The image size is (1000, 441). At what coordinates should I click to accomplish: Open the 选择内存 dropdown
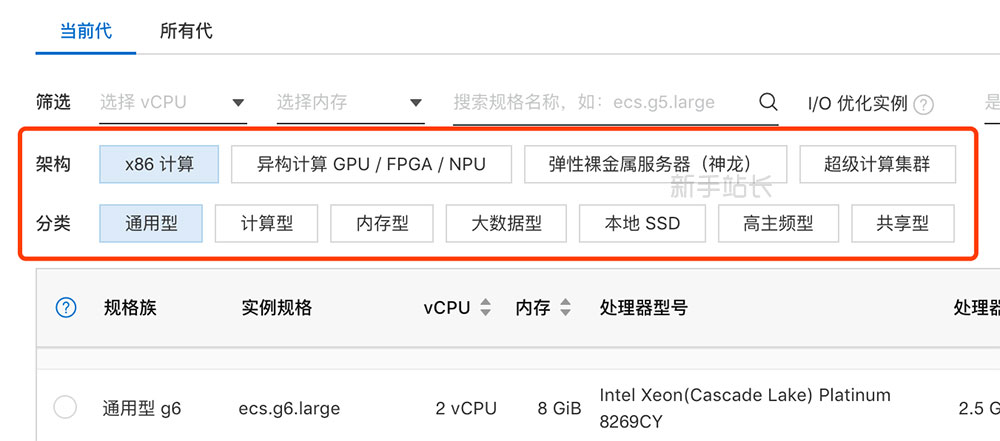[350, 102]
